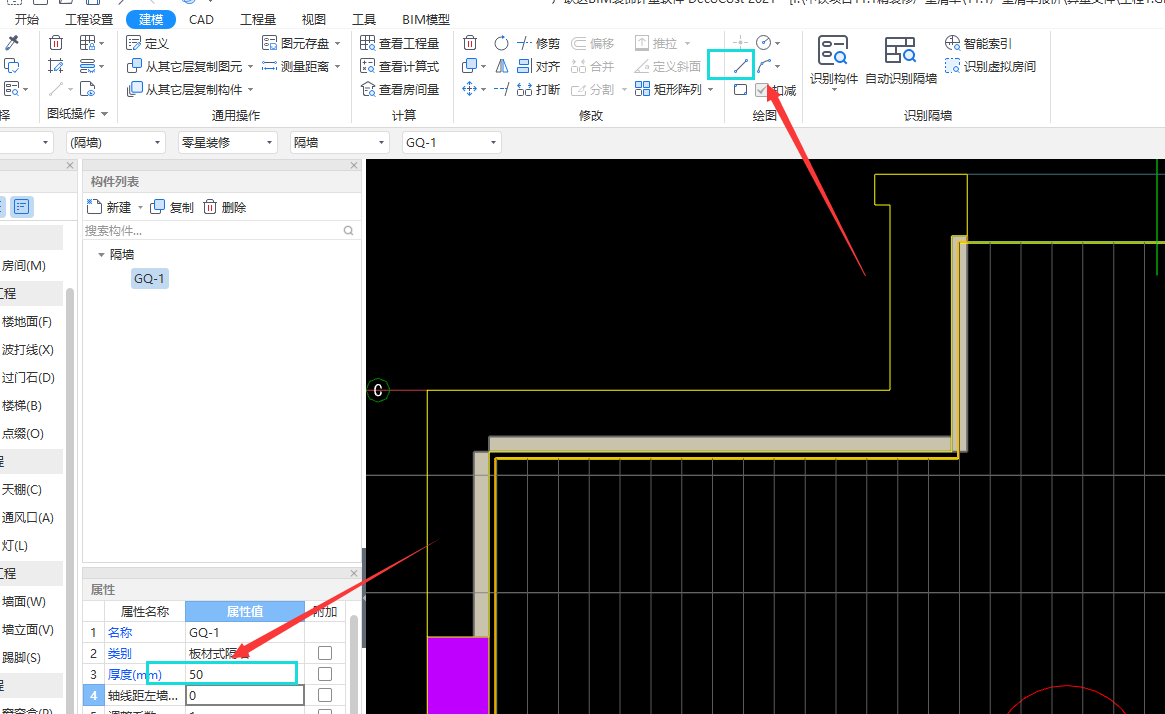Close the 属性 panel

click(354, 573)
